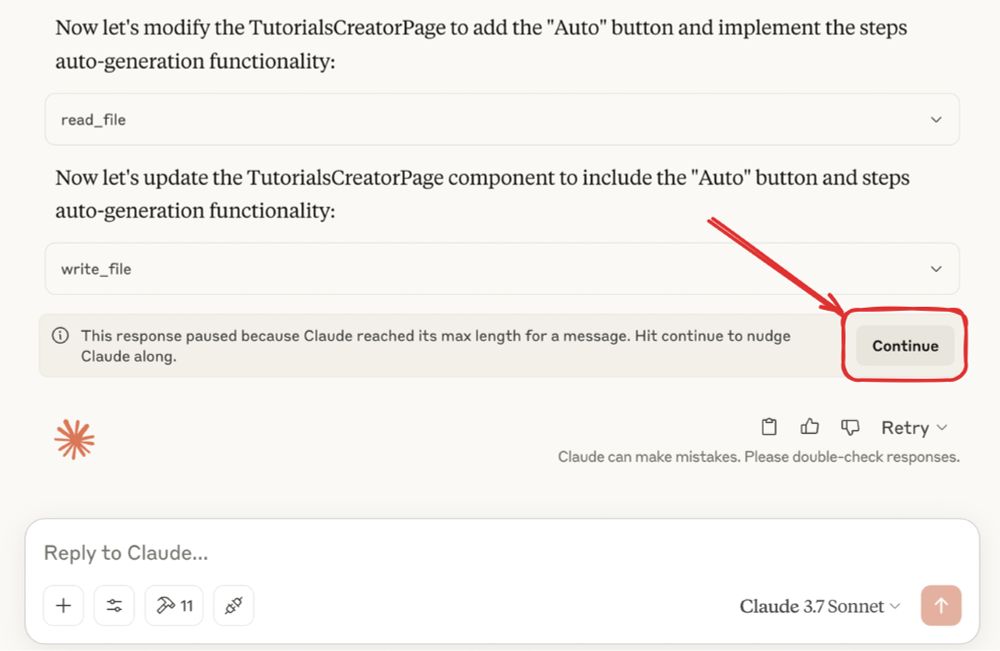Click the max length pause notice text
This screenshot has width=1000, height=651.
[x=436, y=346]
